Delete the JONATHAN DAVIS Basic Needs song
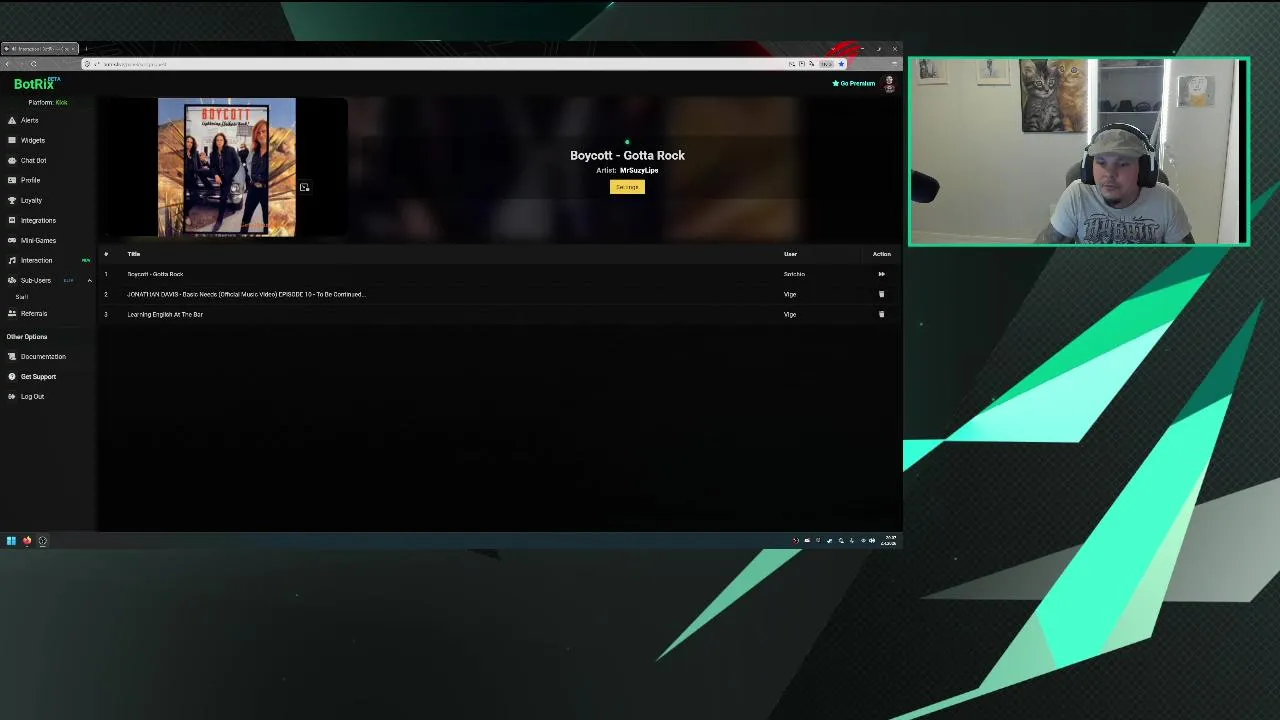The height and width of the screenshot is (720, 1280). pos(881,294)
